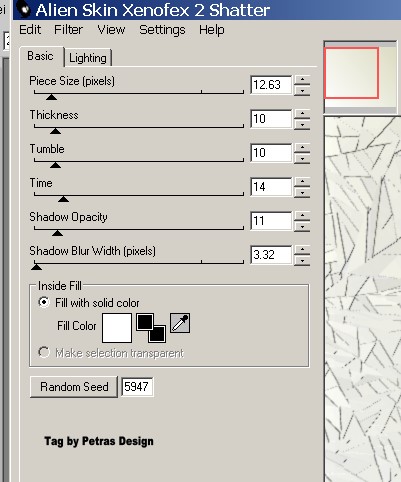401x482 pixels.
Task: Open the white Fill Color swatch
Action: click(x=117, y=328)
